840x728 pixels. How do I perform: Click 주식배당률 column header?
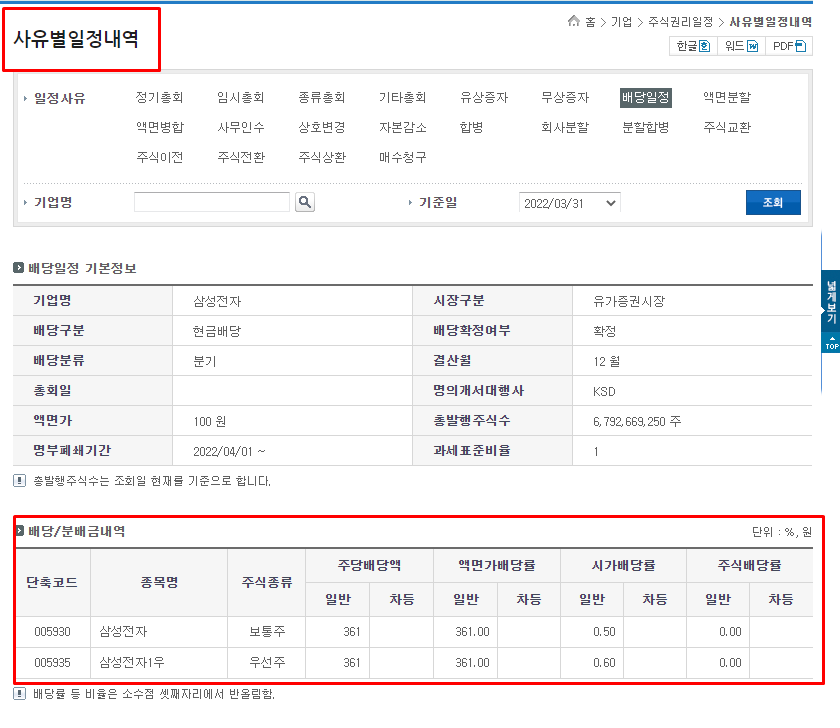[749, 566]
